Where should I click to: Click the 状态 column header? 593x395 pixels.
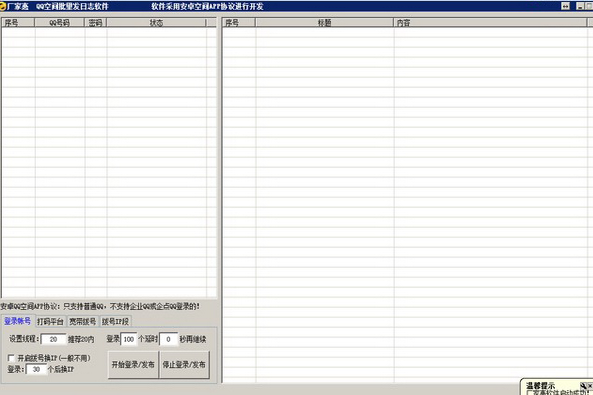pos(156,23)
